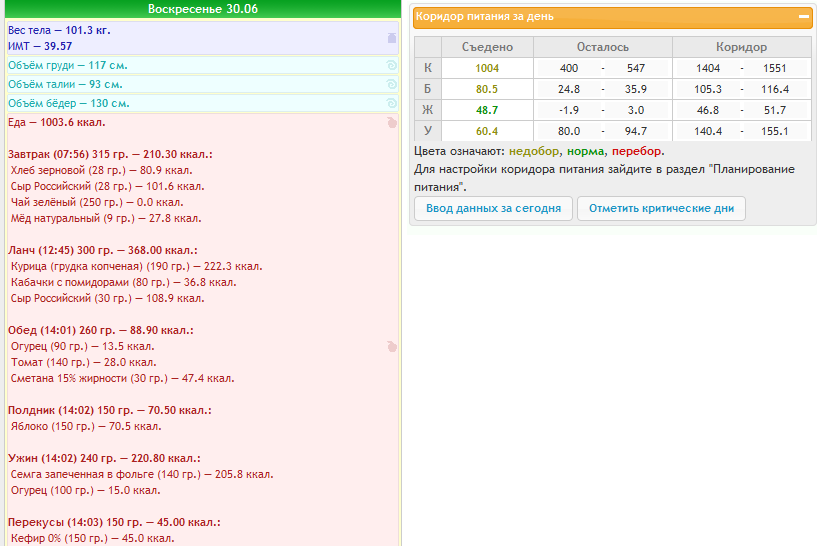
Task: Click remaining fat value -1.9
Action: click(569, 110)
